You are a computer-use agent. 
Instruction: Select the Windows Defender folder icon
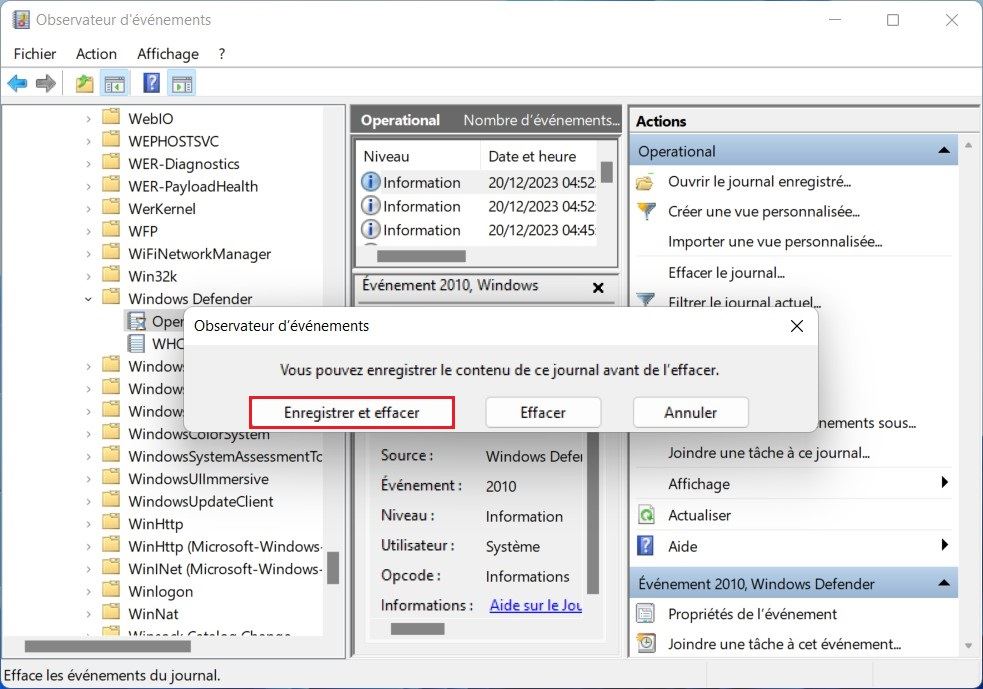[112, 298]
